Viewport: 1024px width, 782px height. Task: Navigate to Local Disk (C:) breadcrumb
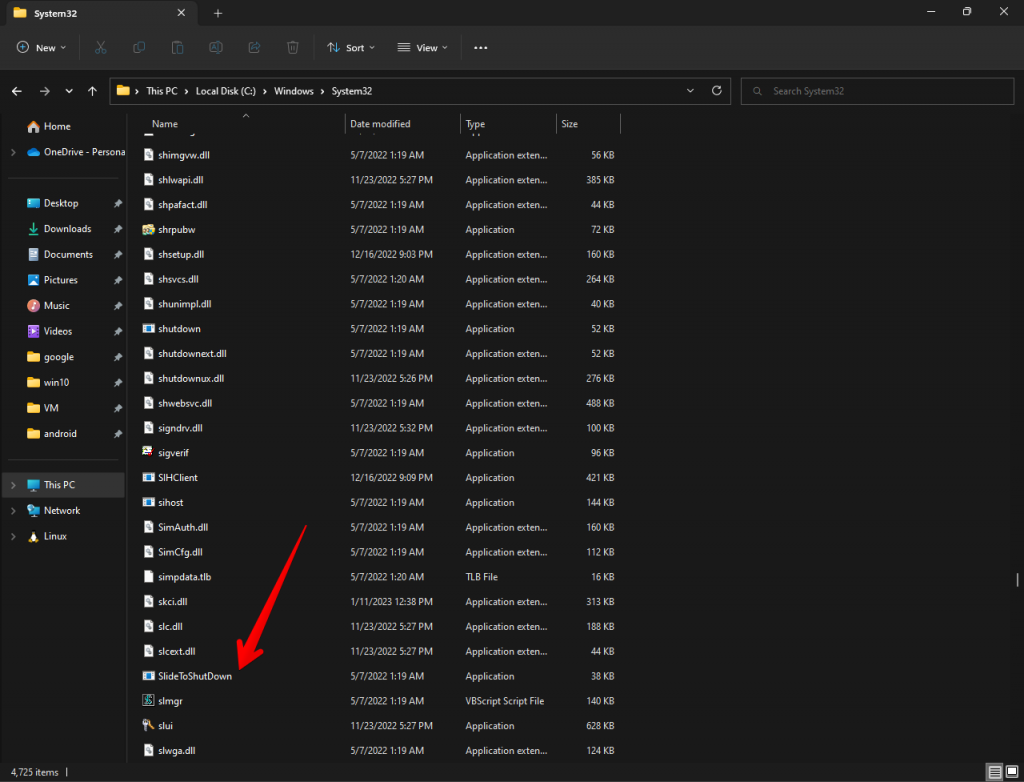point(226,91)
